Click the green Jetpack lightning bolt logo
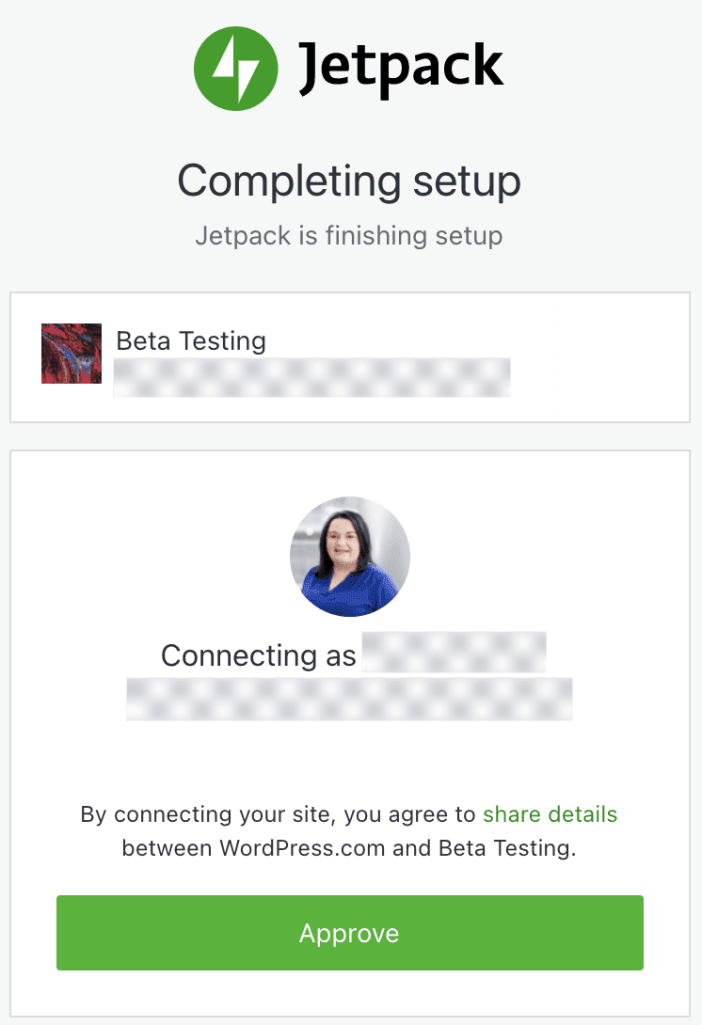Viewport: 702px width, 1025px height. click(236, 68)
